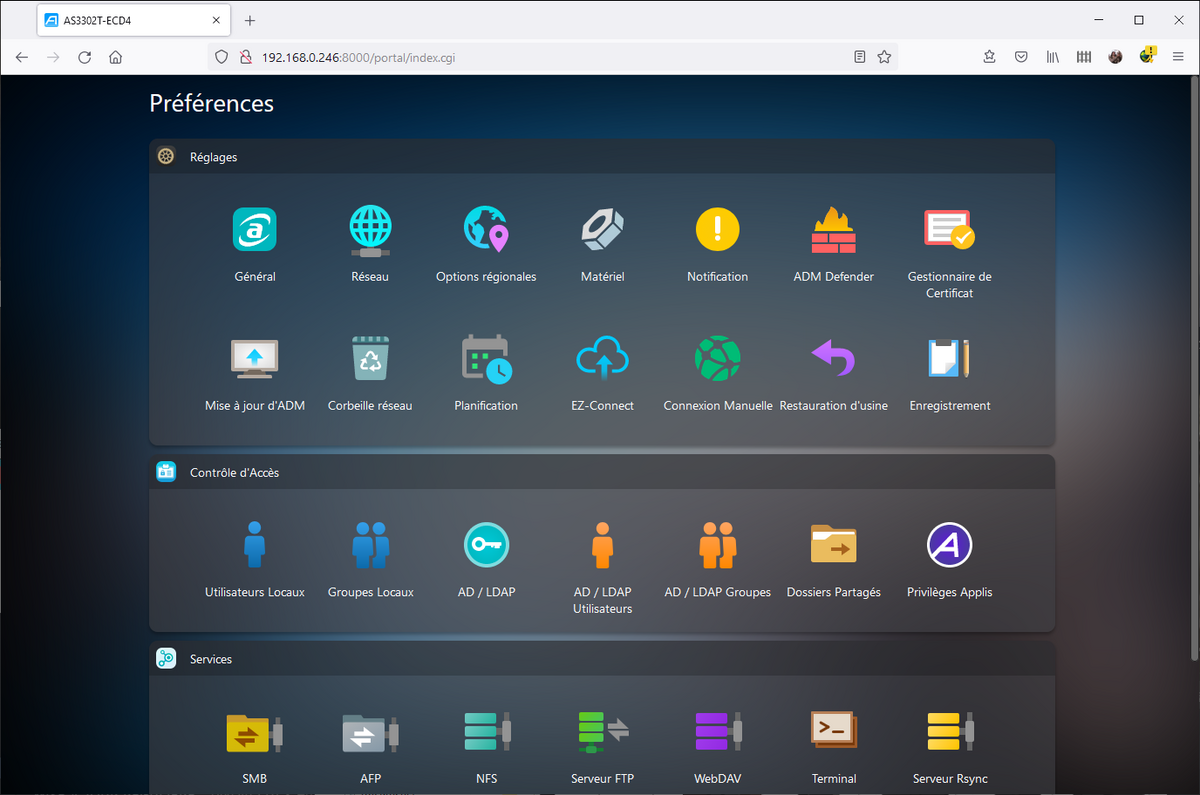Open the Réseau network settings

tap(370, 230)
